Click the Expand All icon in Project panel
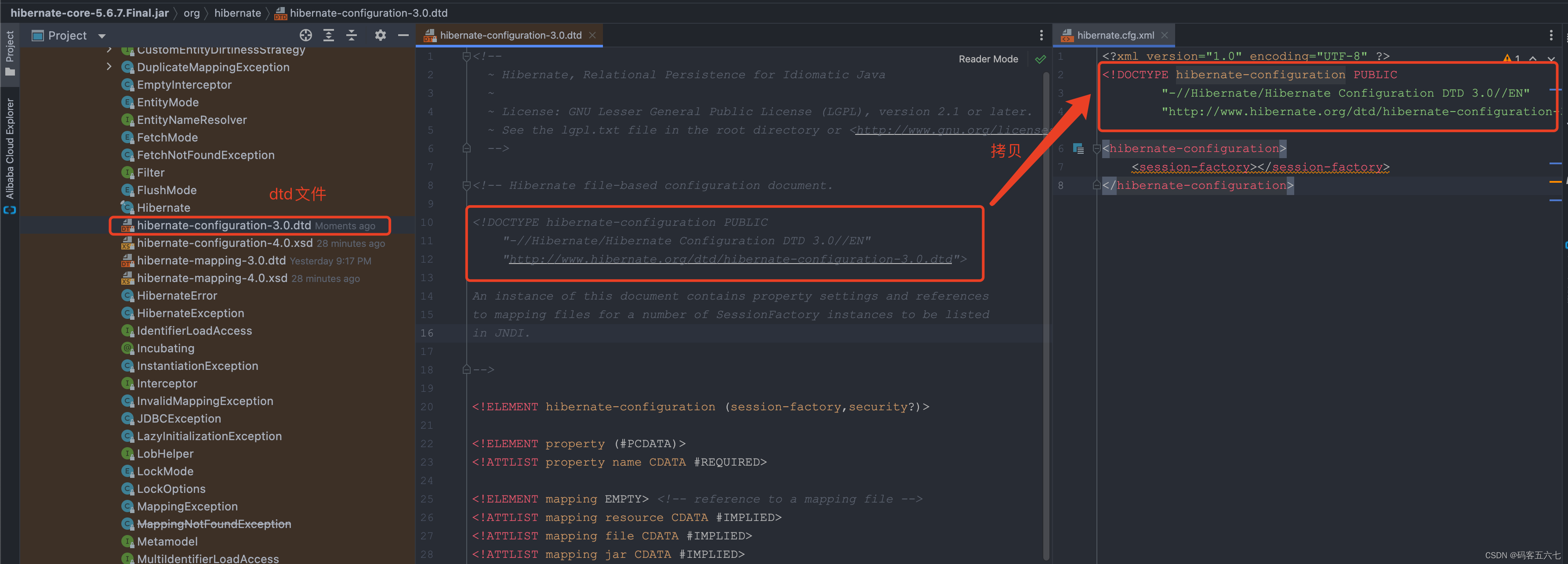Screen dimensions: 1568x564 (x=329, y=35)
